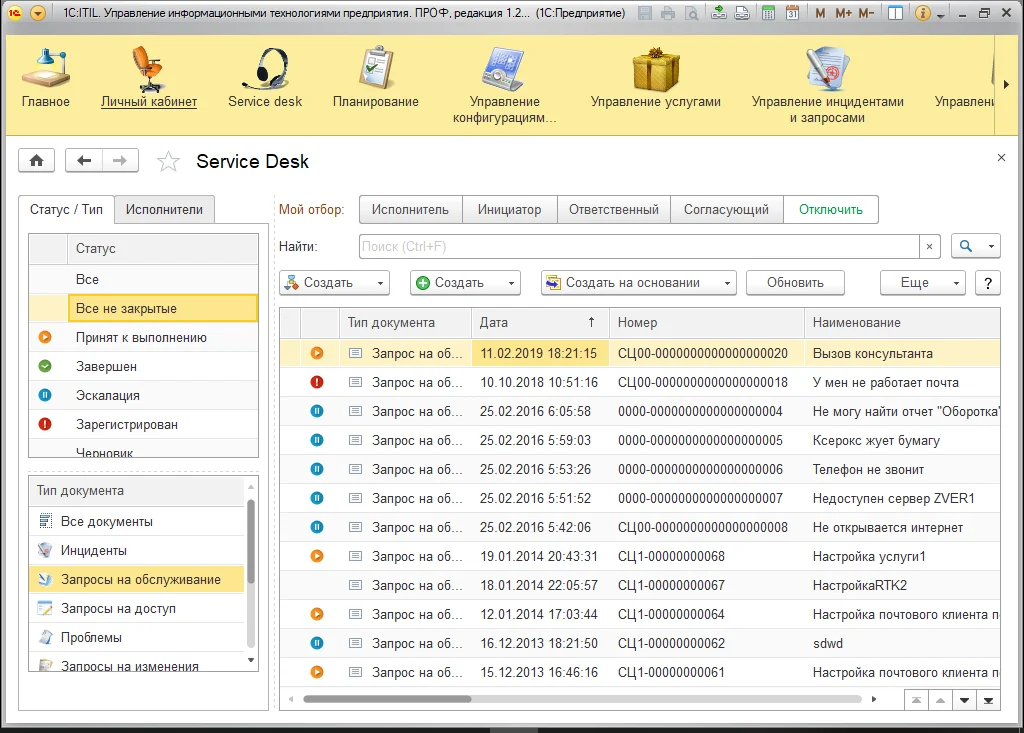This screenshot has height=733, width=1024.
Task: Click the grayed-out save icon in title bar
Action: pyautogui.click(x=645, y=12)
